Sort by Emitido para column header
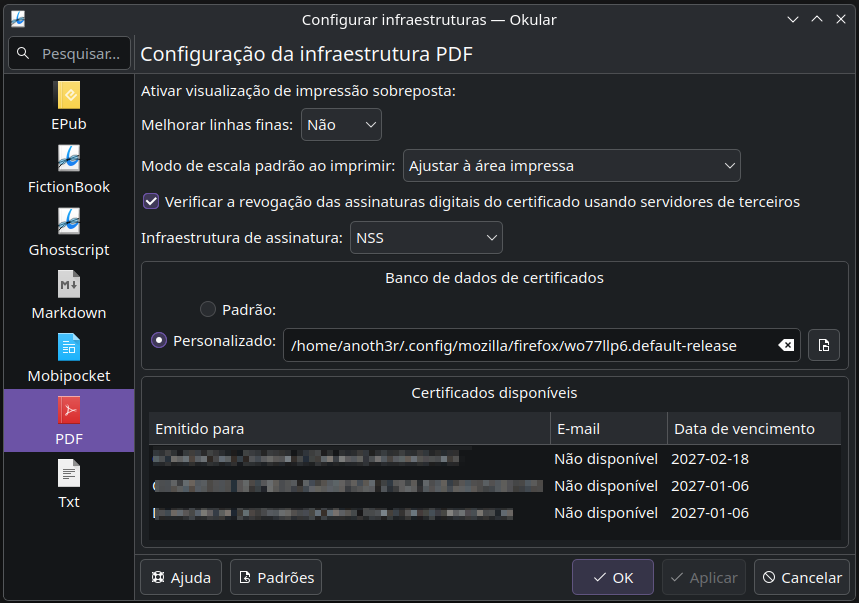Viewport: 859px width, 603px height. pyautogui.click(x=350, y=428)
